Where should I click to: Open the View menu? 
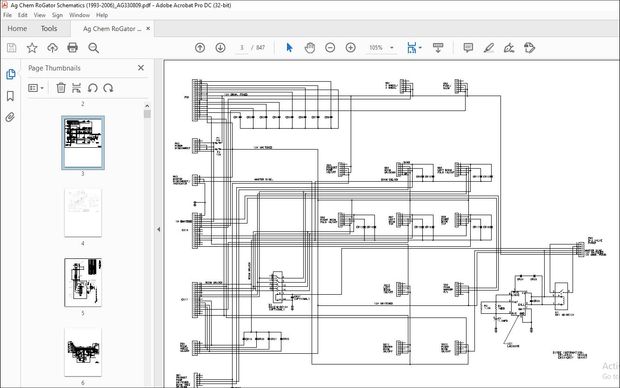click(40, 15)
